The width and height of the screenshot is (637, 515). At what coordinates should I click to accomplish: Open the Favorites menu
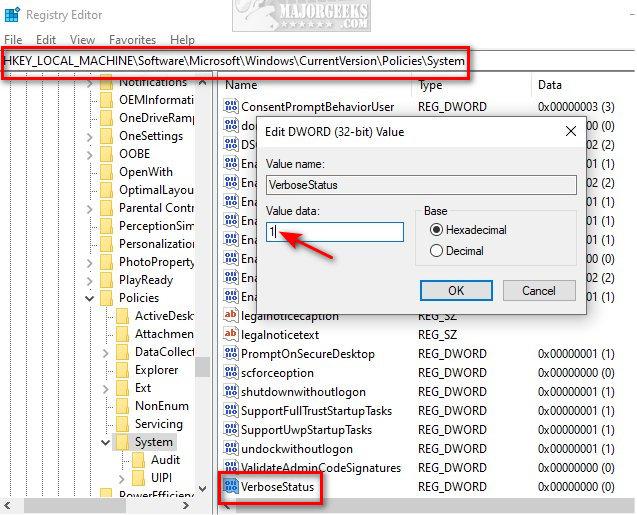pyautogui.click(x=132, y=40)
